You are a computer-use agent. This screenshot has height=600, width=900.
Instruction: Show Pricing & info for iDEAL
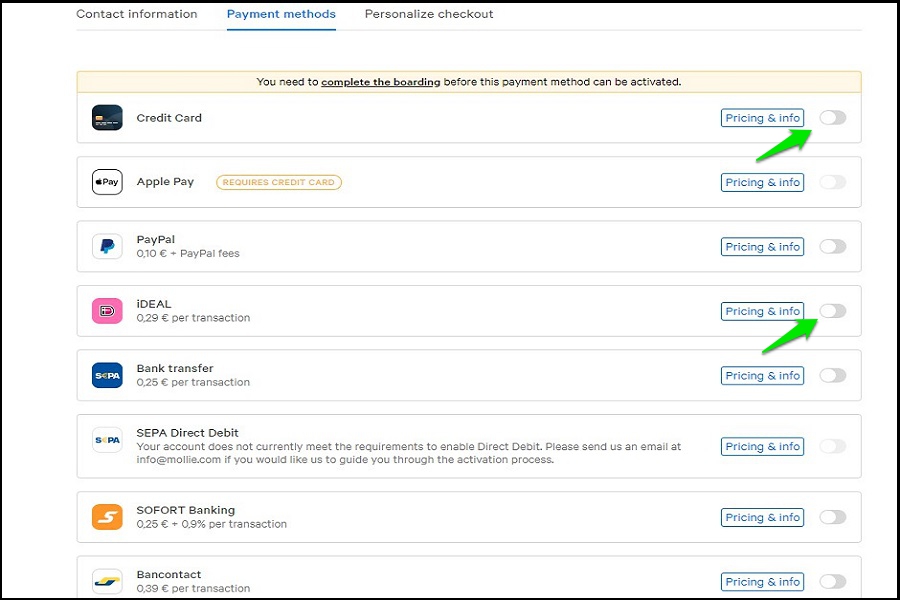coord(762,311)
